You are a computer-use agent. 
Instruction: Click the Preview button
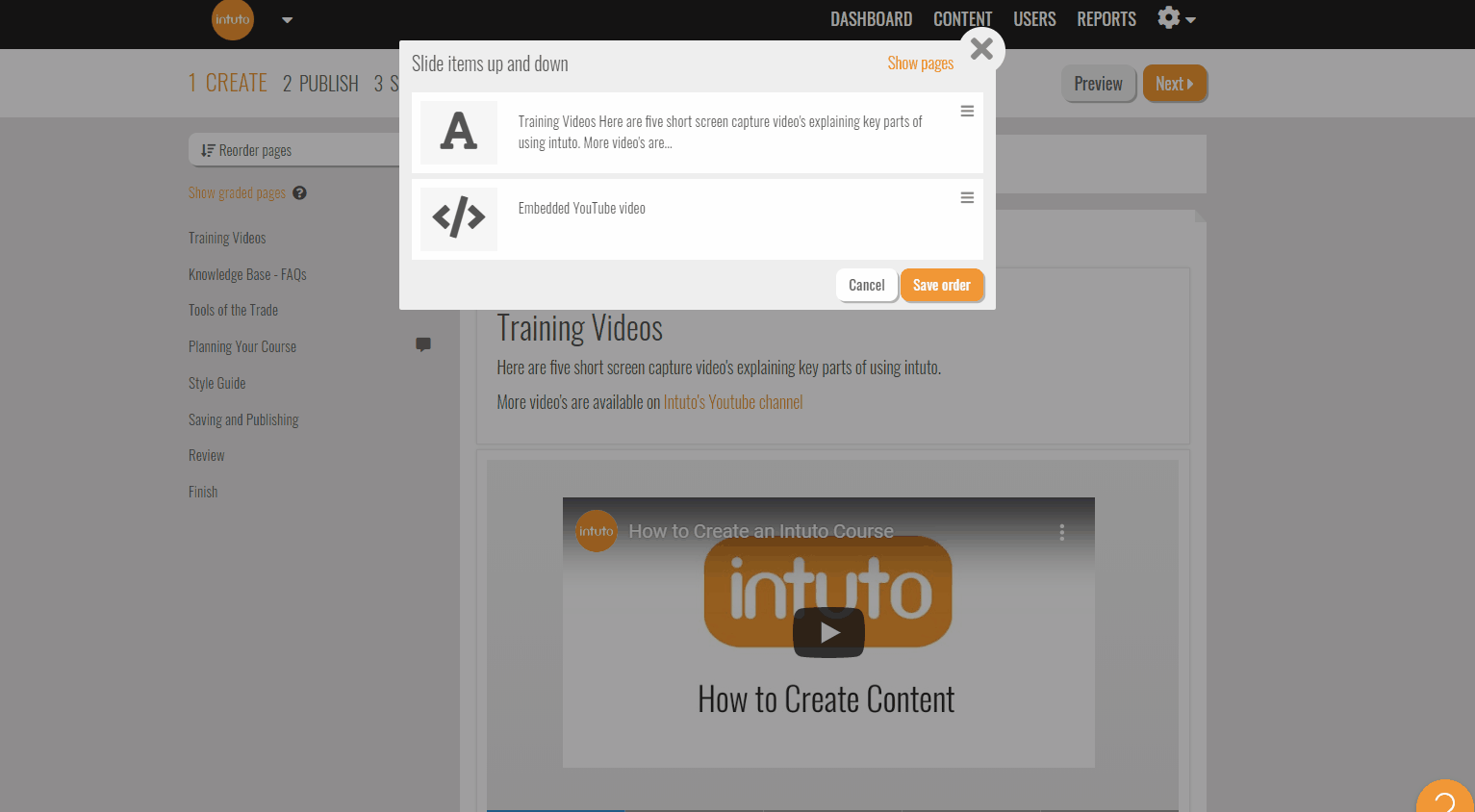(x=1099, y=84)
